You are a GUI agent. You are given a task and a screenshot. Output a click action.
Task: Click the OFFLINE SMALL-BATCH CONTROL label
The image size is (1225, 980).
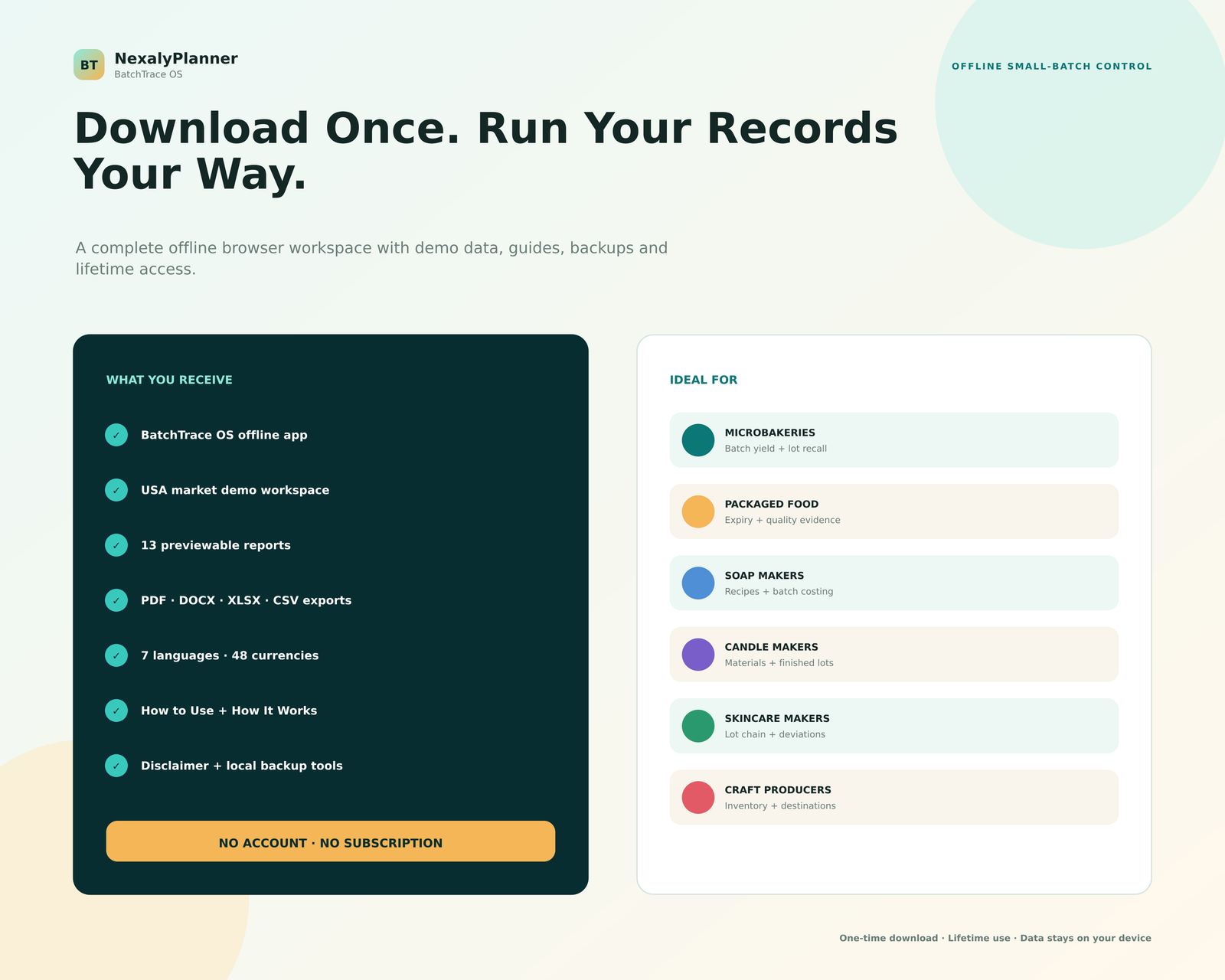tap(1051, 67)
